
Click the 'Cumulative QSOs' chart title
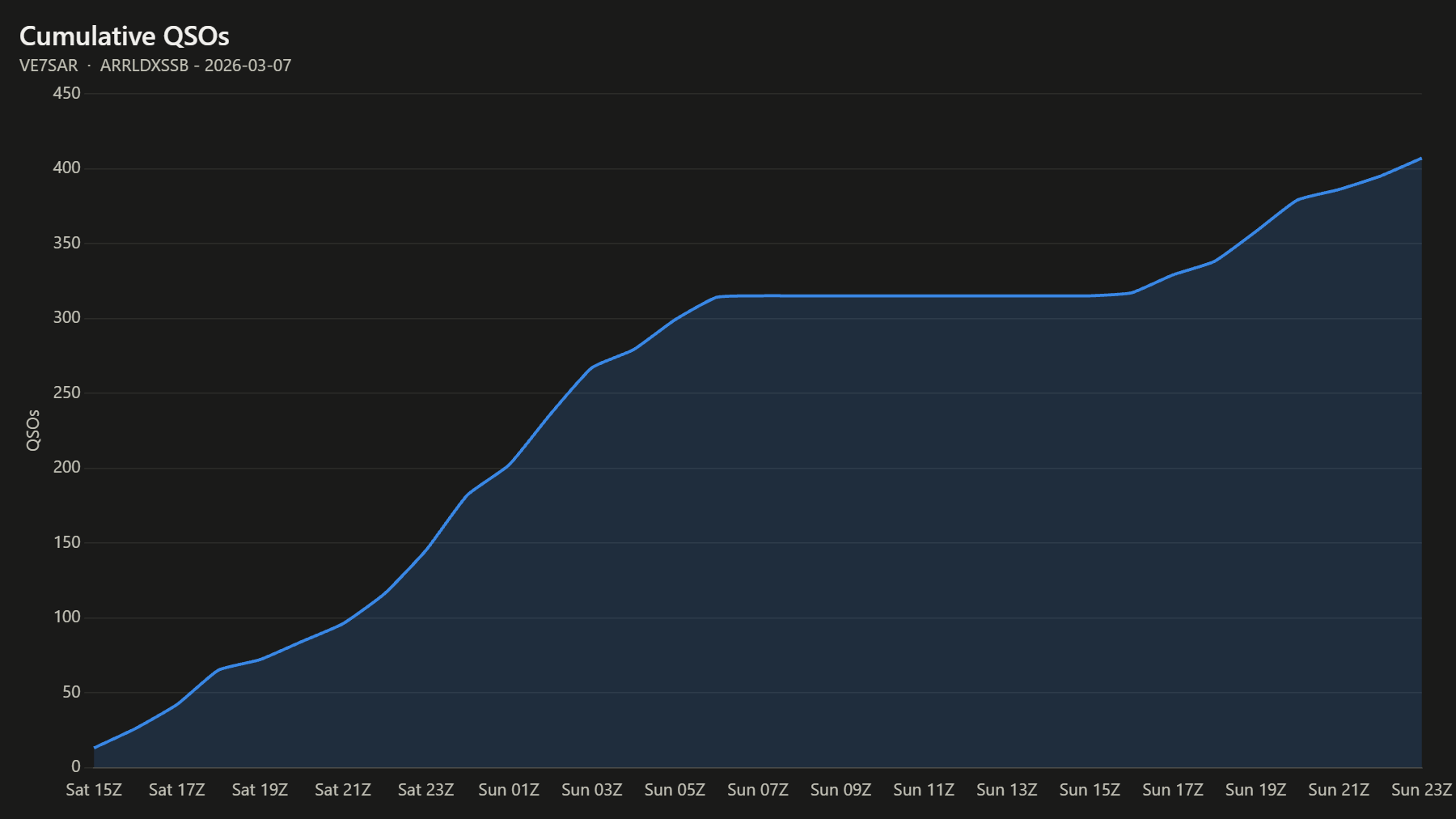click(125, 36)
